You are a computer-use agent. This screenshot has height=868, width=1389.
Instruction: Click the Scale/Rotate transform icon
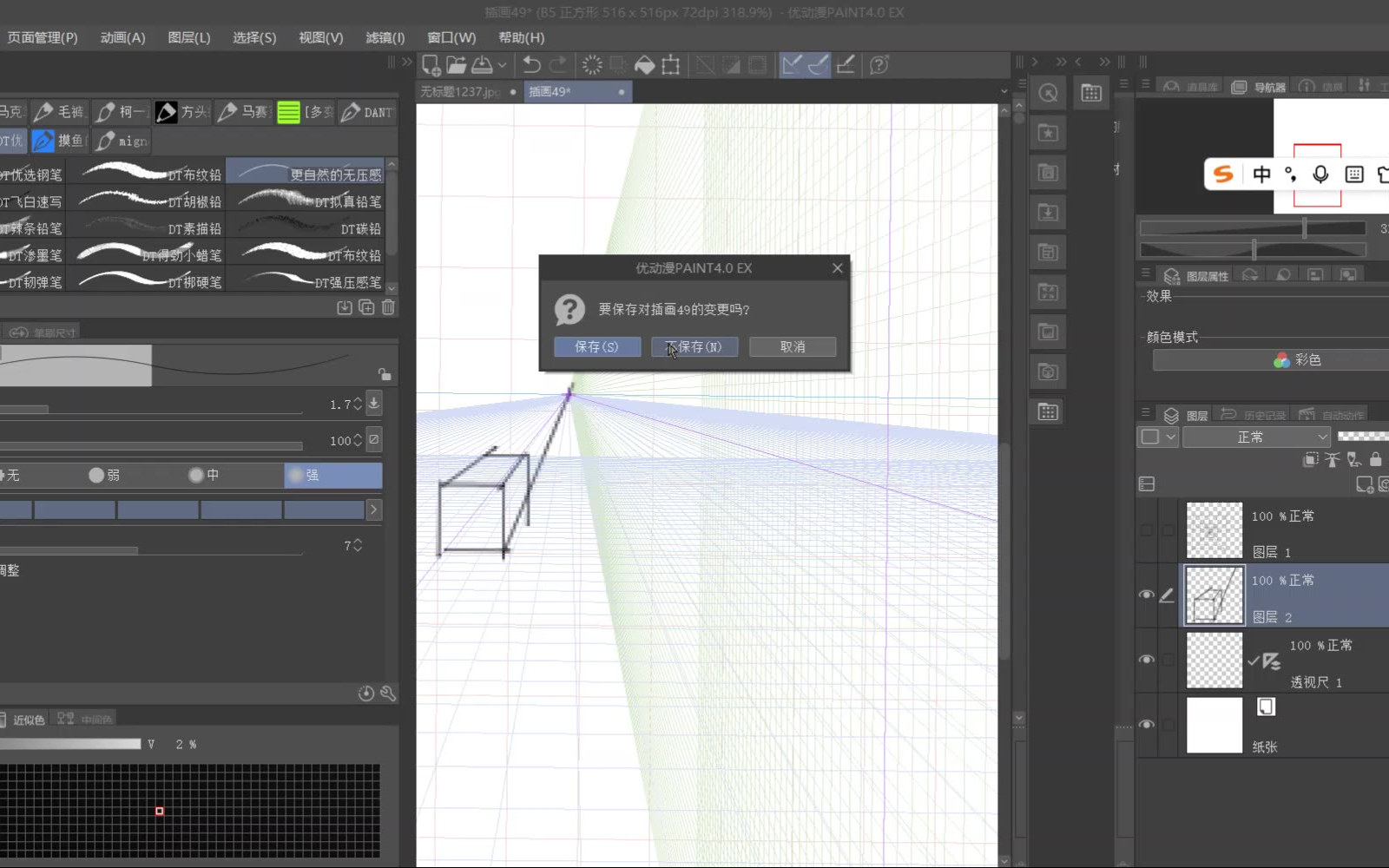point(670,65)
